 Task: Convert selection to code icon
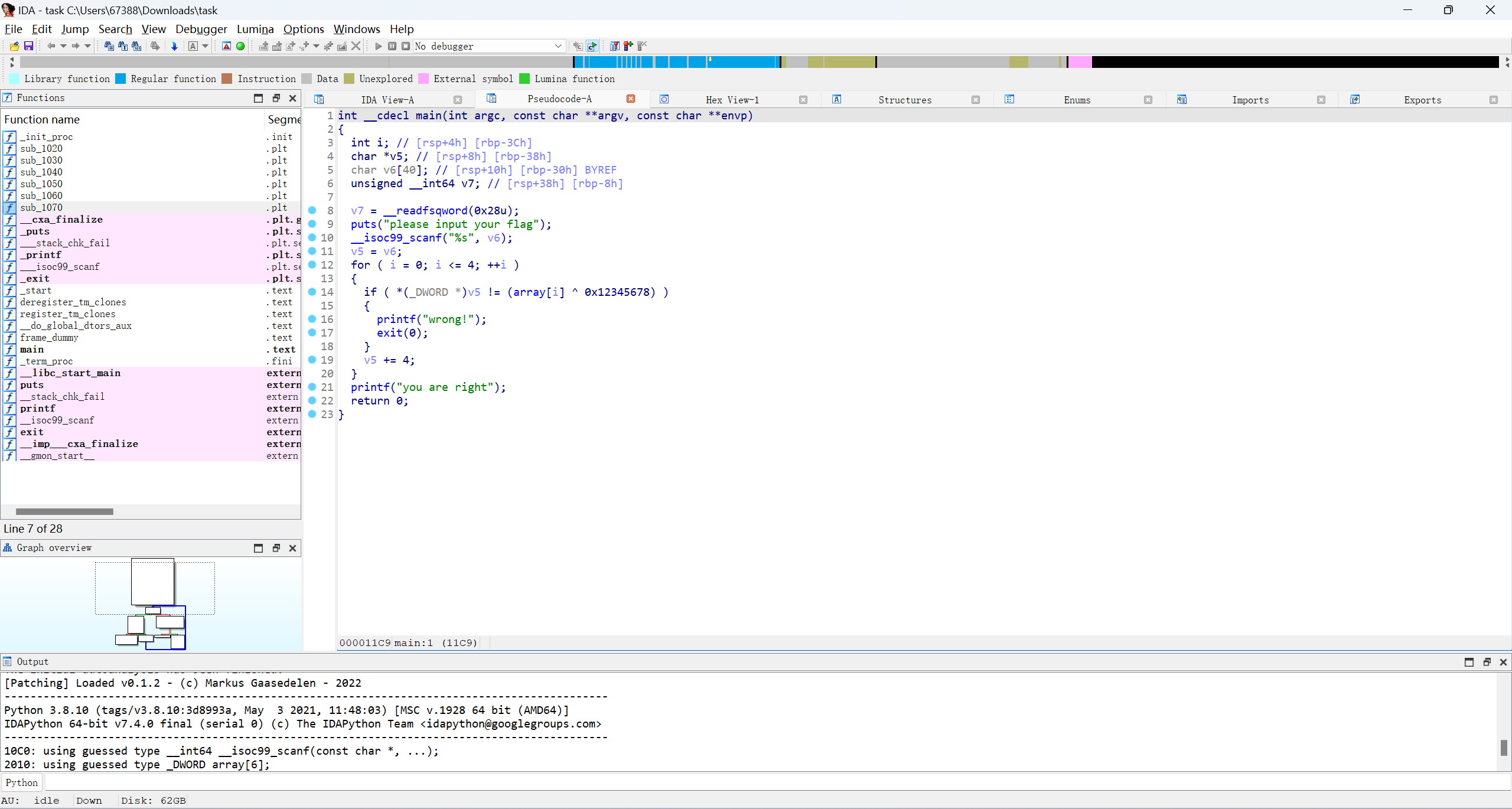(x=263, y=46)
